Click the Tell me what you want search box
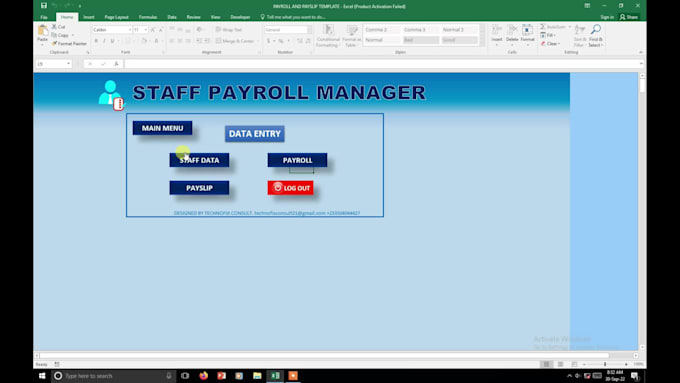The width and height of the screenshot is (680, 383). [x=293, y=17]
